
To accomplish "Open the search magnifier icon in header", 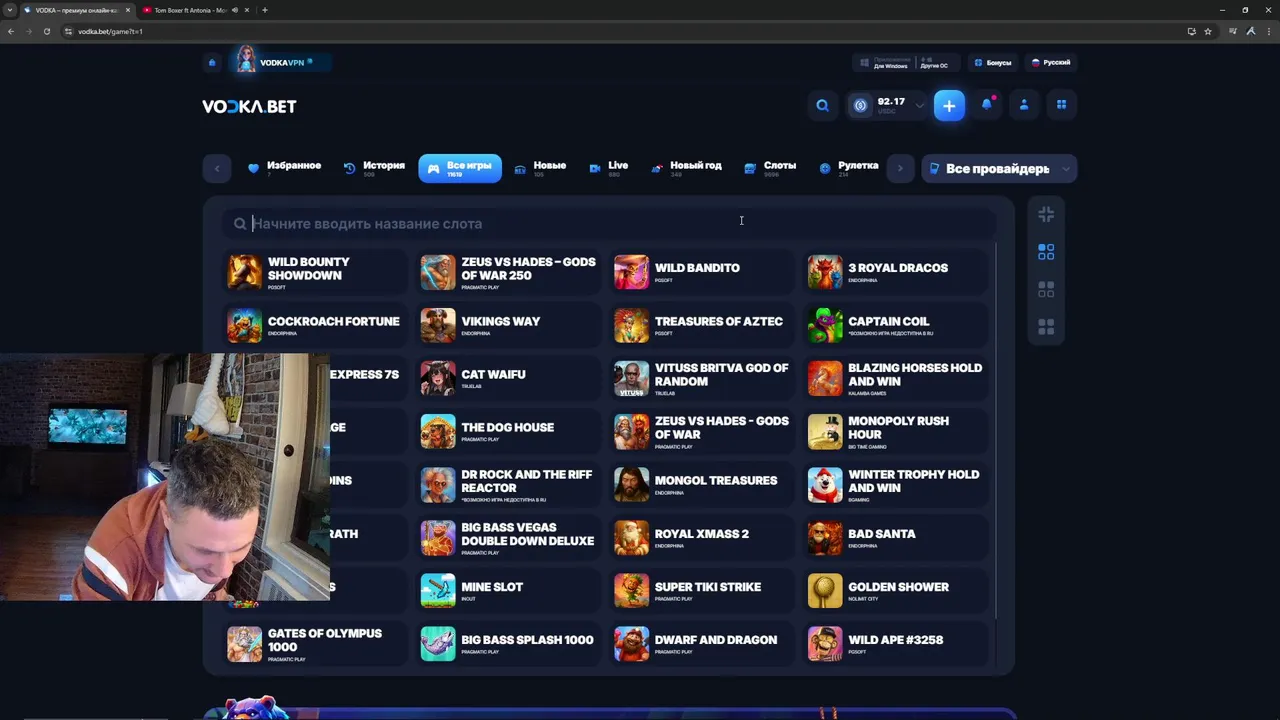I will [x=822, y=105].
